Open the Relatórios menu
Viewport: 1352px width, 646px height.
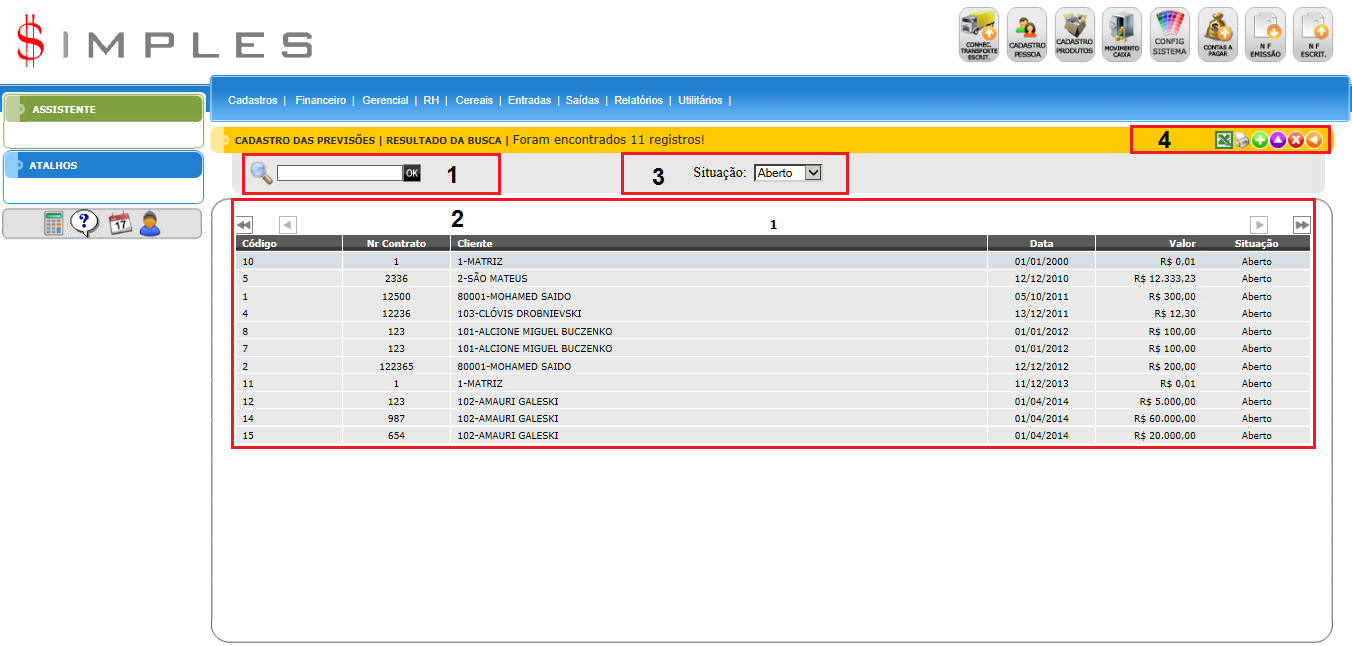point(638,101)
